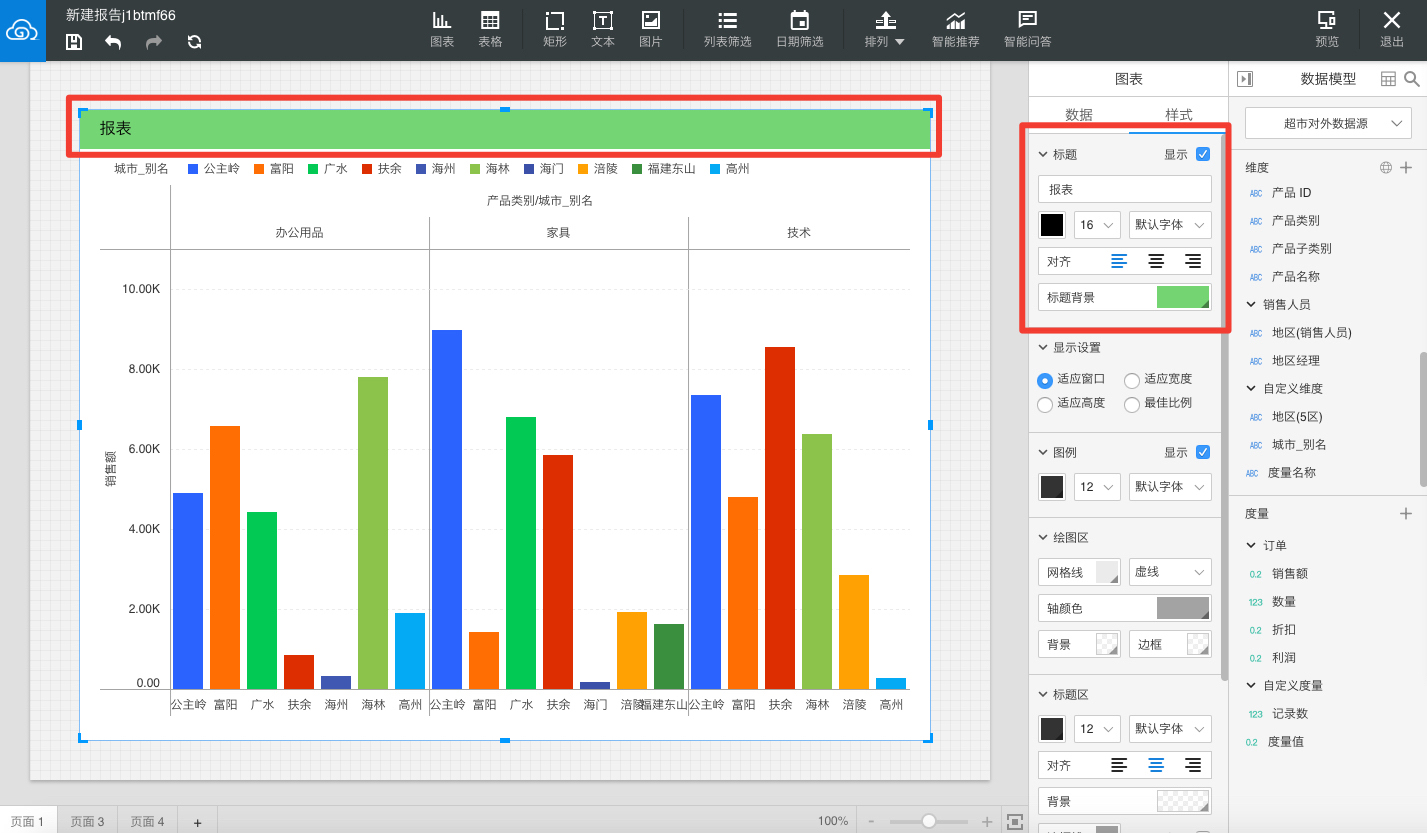Select the 适应窗口 radio option
Image resolution: width=1427 pixels, height=833 pixels.
tap(1045, 380)
